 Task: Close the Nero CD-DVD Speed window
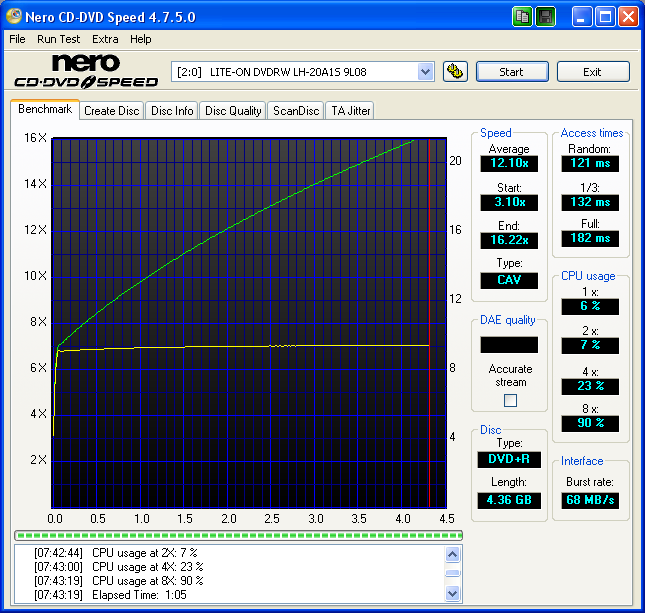tap(629, 17)
